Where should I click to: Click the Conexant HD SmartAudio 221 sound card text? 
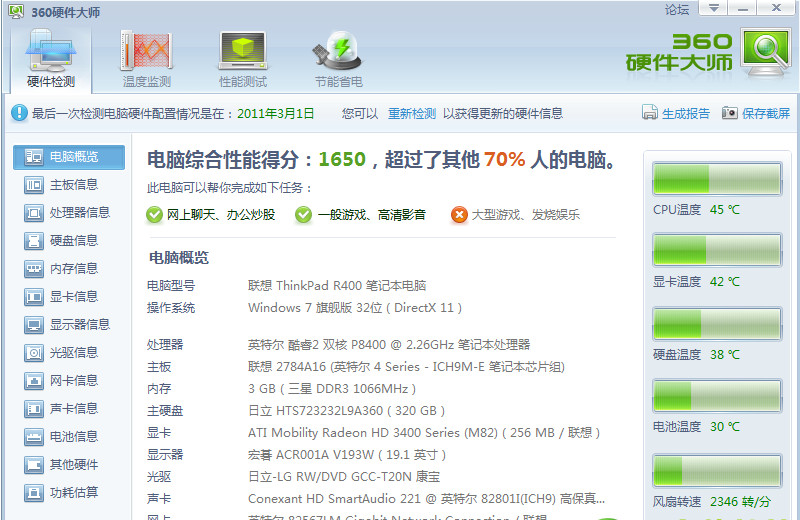(427, 499)
